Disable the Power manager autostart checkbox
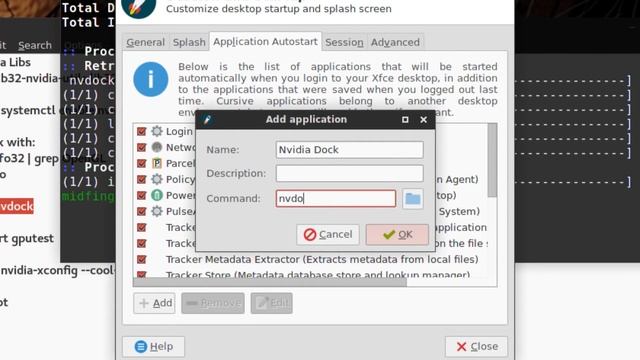 coord(142,195)
